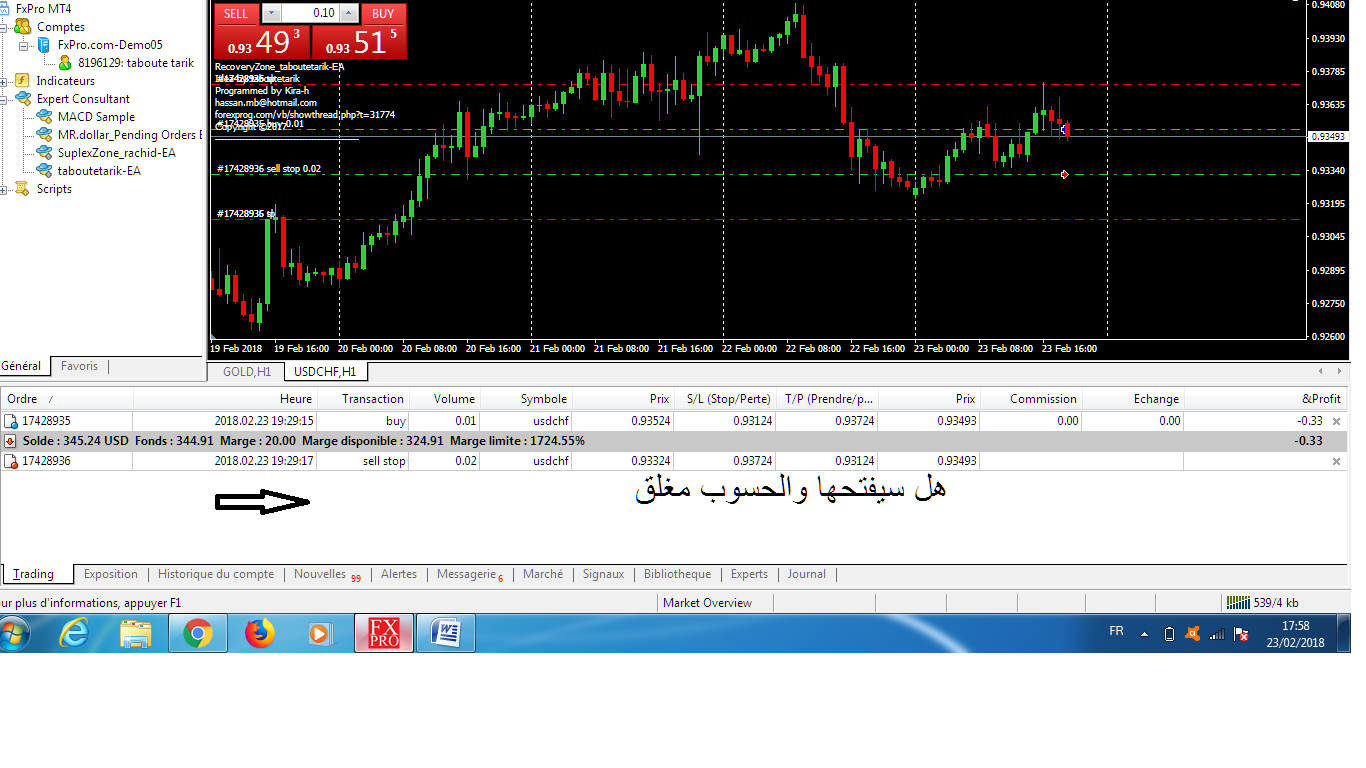Select the MACD Sample expert advisor
This screenshot has width=1366, height=768.
point(96,117)
